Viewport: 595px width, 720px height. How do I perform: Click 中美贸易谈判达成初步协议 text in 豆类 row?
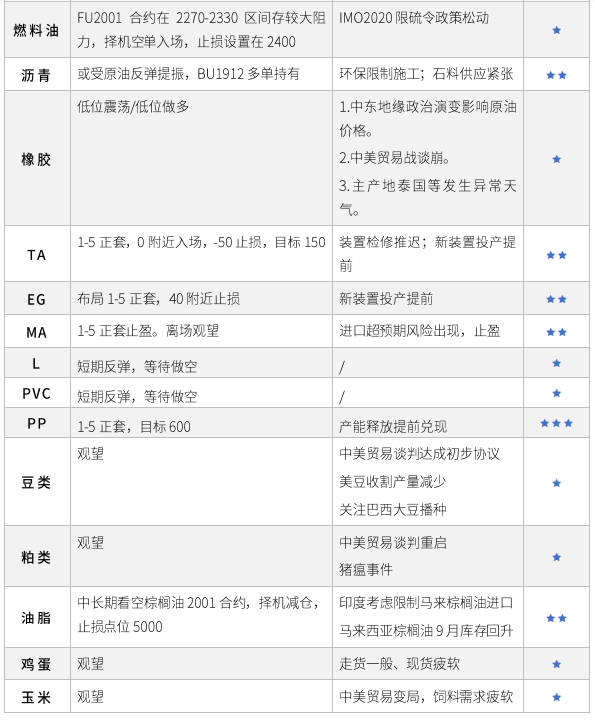(419, 454)
